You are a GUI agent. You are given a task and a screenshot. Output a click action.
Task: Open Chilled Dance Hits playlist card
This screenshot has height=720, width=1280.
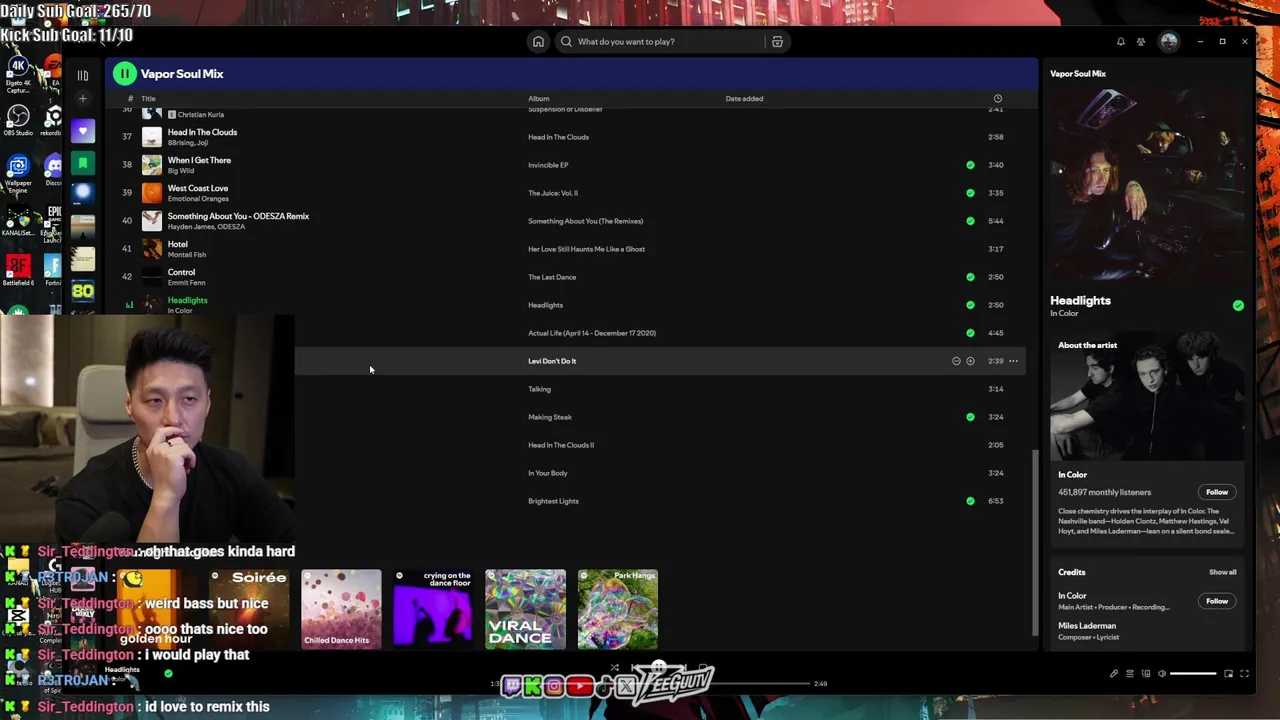341,609
